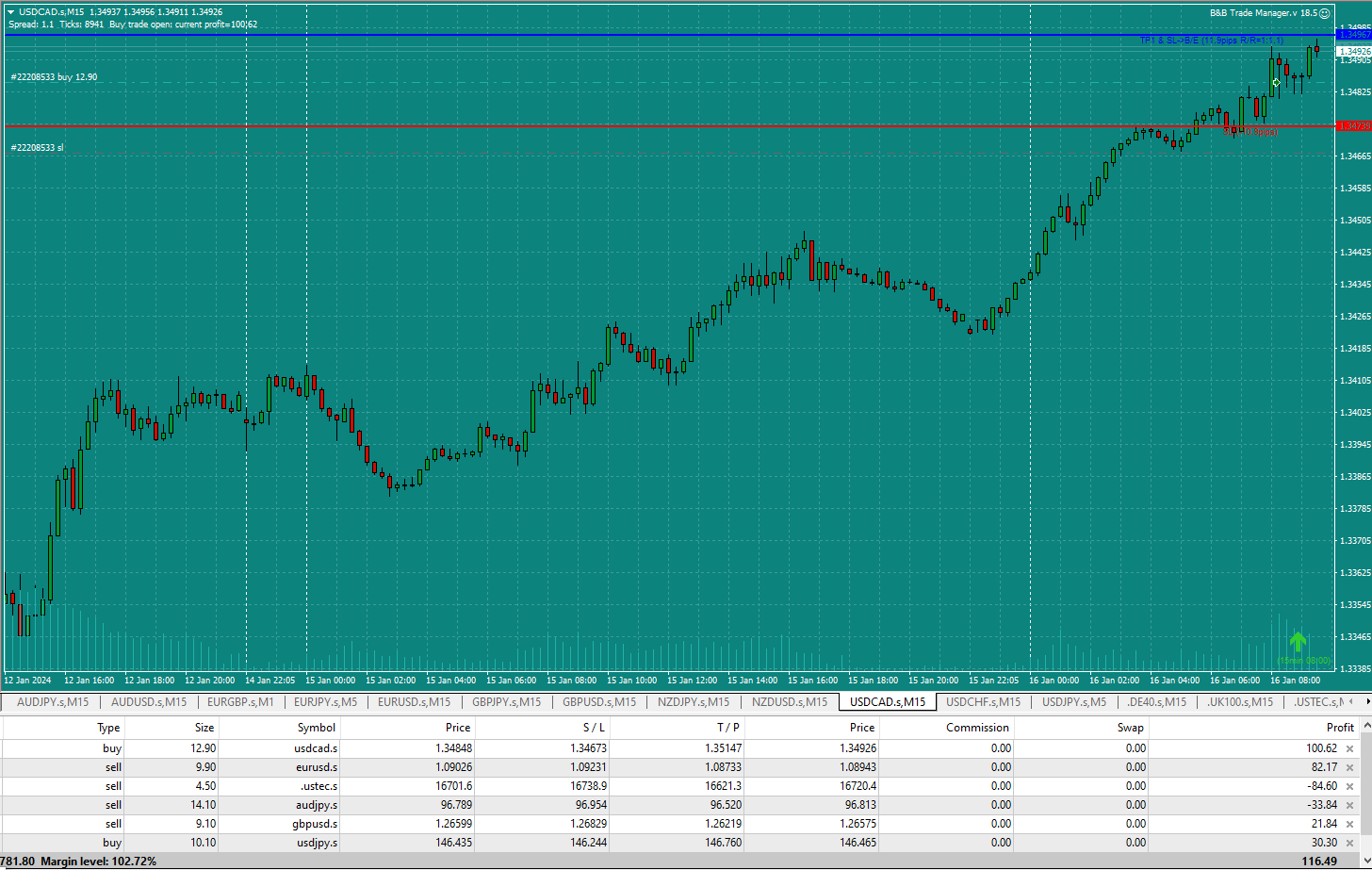Select the partly visible .USTEC.s chart tab
The width and height of the screenshot is (1372, 870).
pyautogui.click(x=1317, y=701)
